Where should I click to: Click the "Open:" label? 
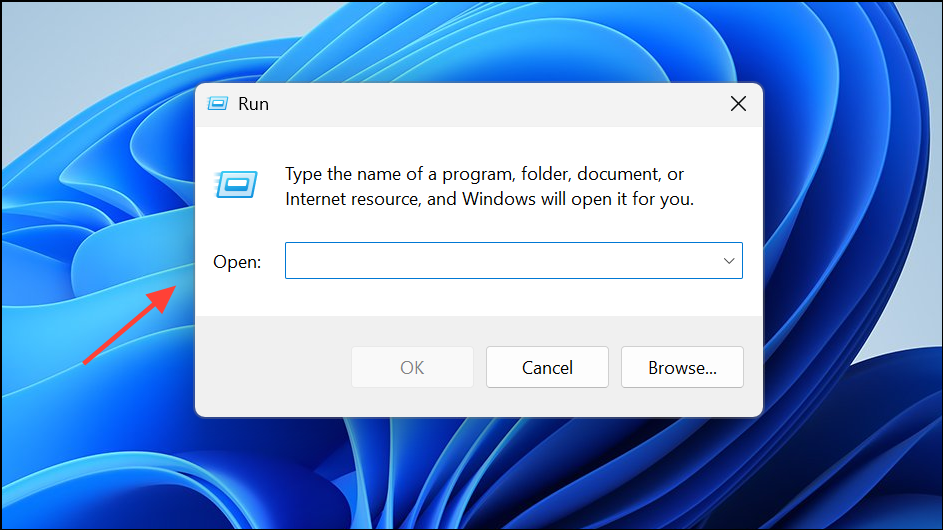point(237,262)
